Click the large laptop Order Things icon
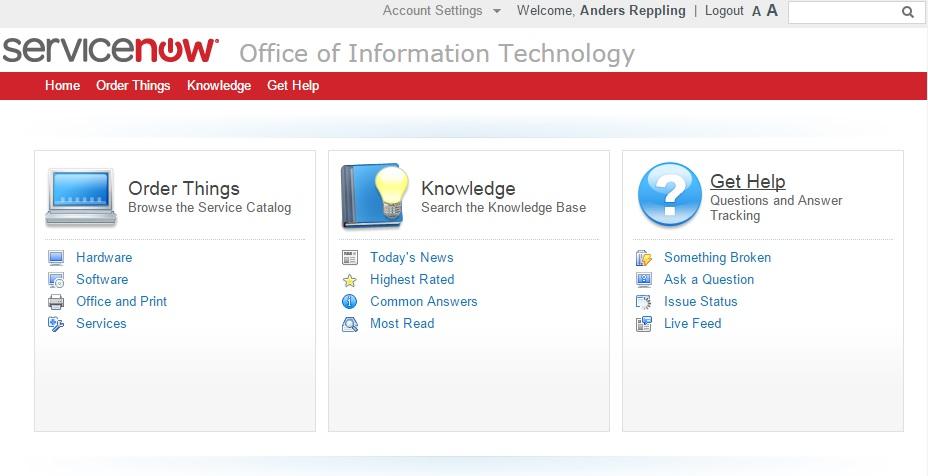This screenshot has width=928, height=476. (81, 198)
